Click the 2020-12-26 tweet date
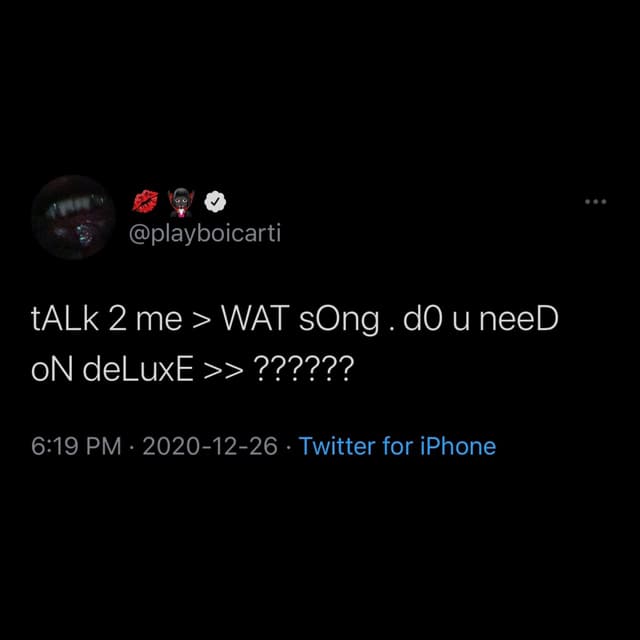 (x=210, y=446)
